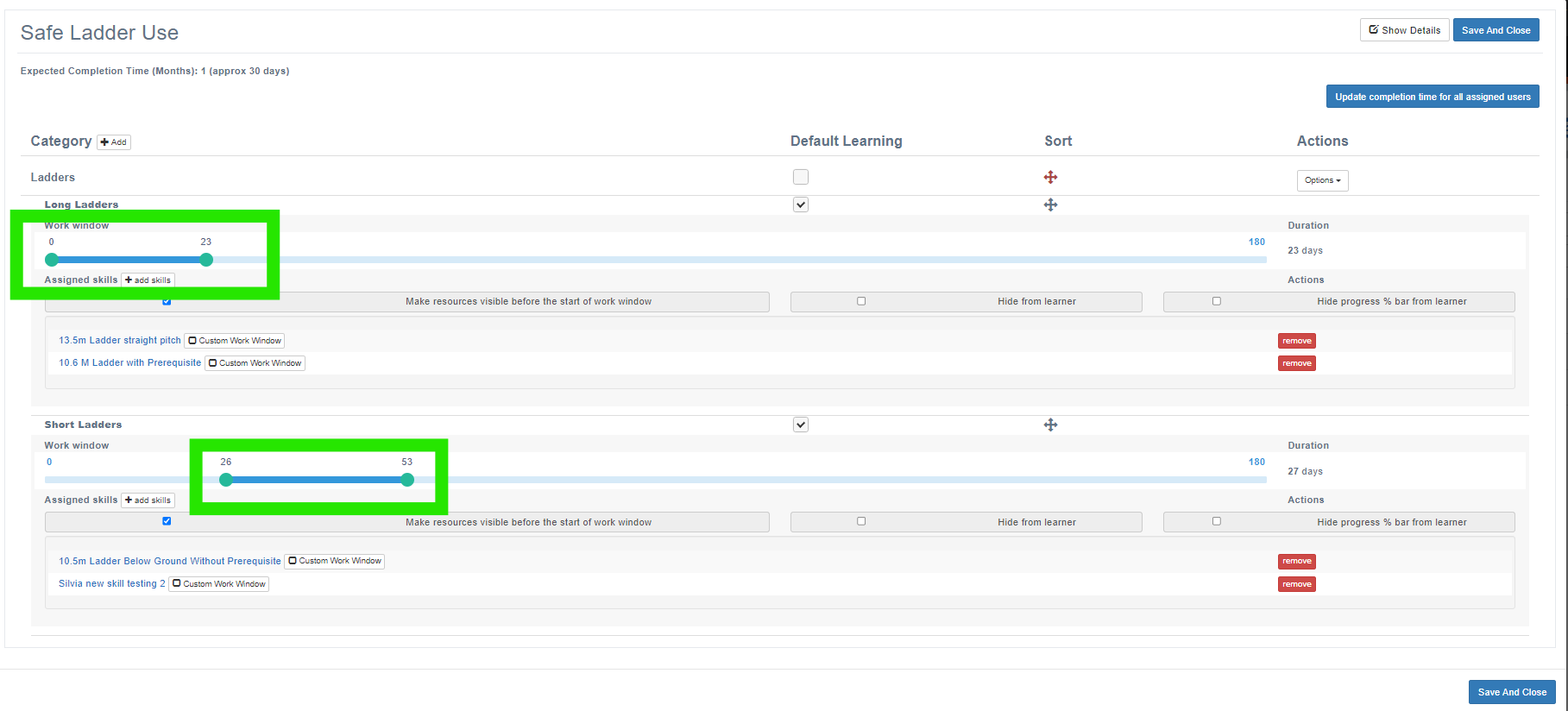1568x711 pixels.
Task: Open 10.5m Ladder Below Ground Without Prerequisite
Action: (170, 561)
